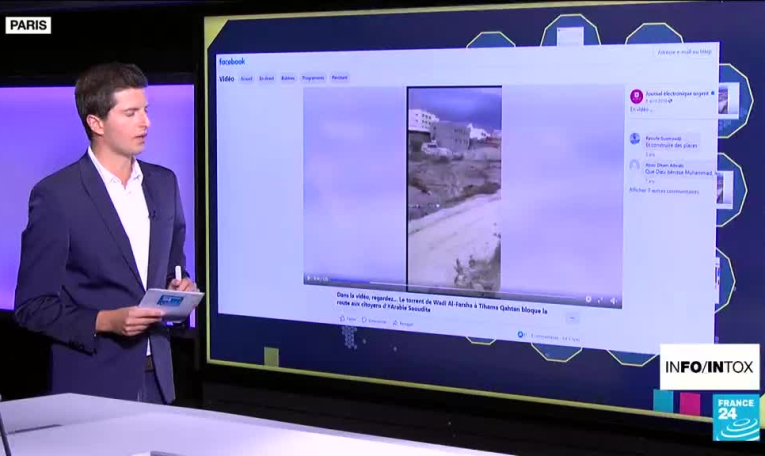Click the globe privacy icon next to date

(x=670, y=101)
